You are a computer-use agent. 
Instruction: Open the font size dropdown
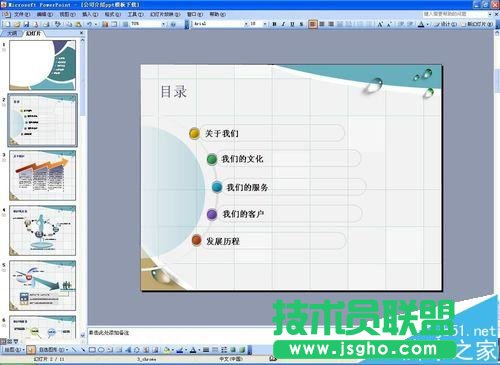265,24
